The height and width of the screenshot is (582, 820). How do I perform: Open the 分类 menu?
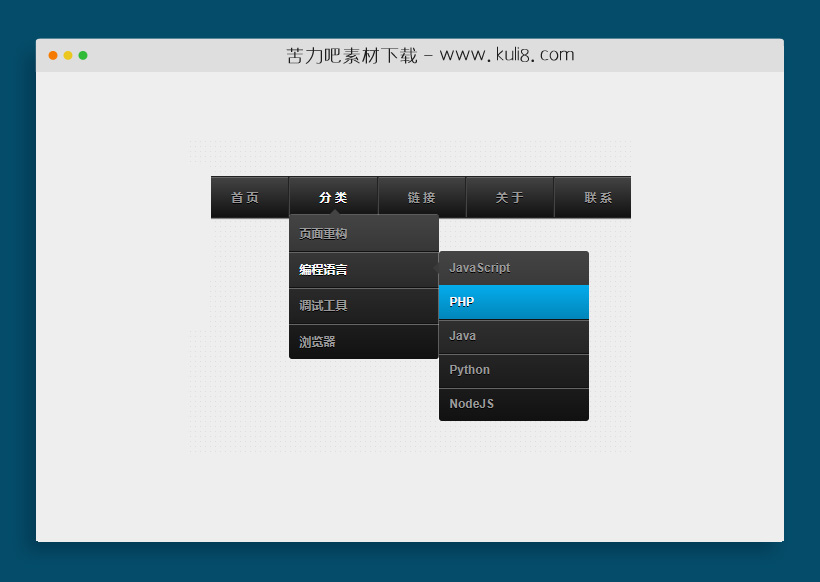tap(333, 197)
